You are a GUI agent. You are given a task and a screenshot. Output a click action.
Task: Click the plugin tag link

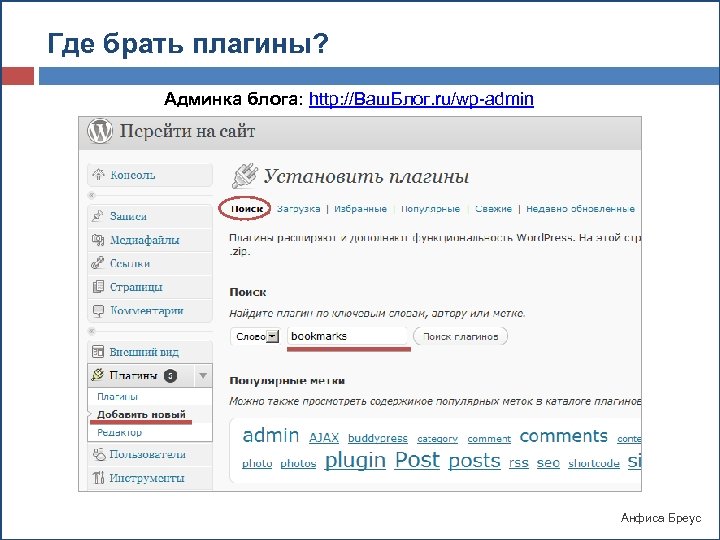click(355, 461)
